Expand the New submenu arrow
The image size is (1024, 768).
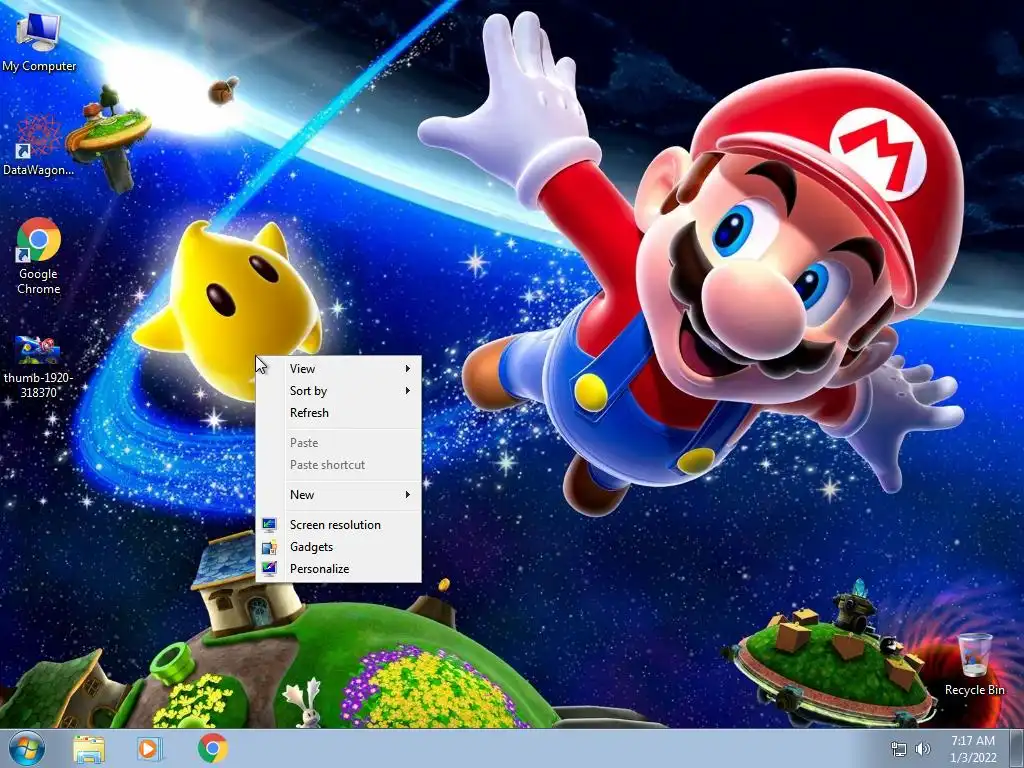tap(408, 495)
